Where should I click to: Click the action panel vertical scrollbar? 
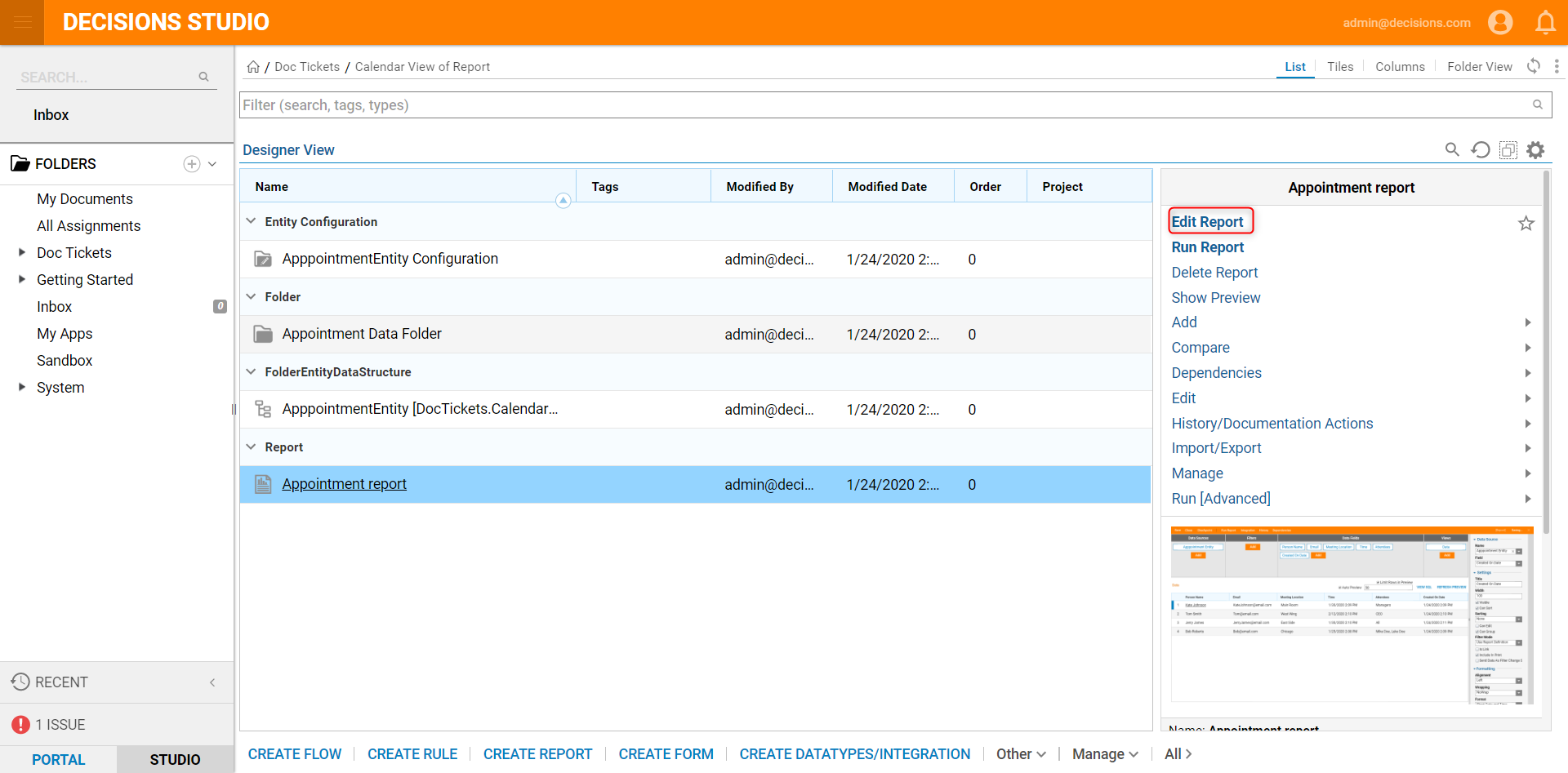1546,351
